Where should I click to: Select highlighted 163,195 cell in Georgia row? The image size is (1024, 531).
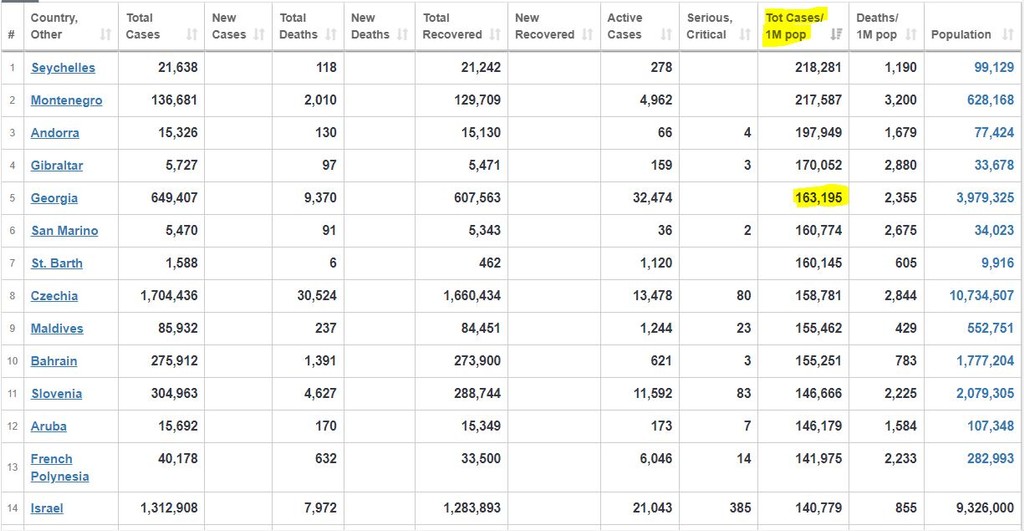pyautogui.click(x=818, y=198)
